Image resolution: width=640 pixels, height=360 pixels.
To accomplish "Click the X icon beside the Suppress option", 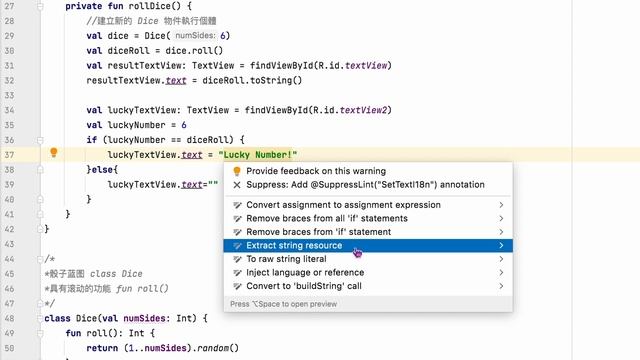I will coord(237,185).
